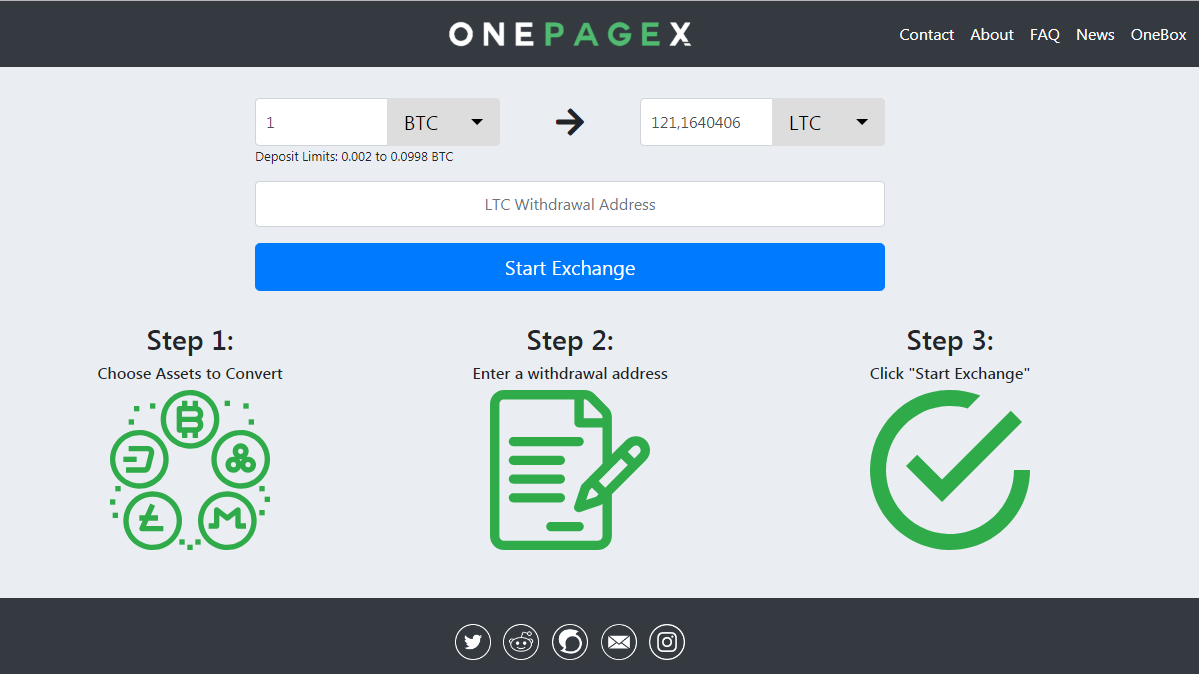The image size is (1199, 674).
Task: Open the Contact page
Action: pyautogui.click(x=926, y=34)
